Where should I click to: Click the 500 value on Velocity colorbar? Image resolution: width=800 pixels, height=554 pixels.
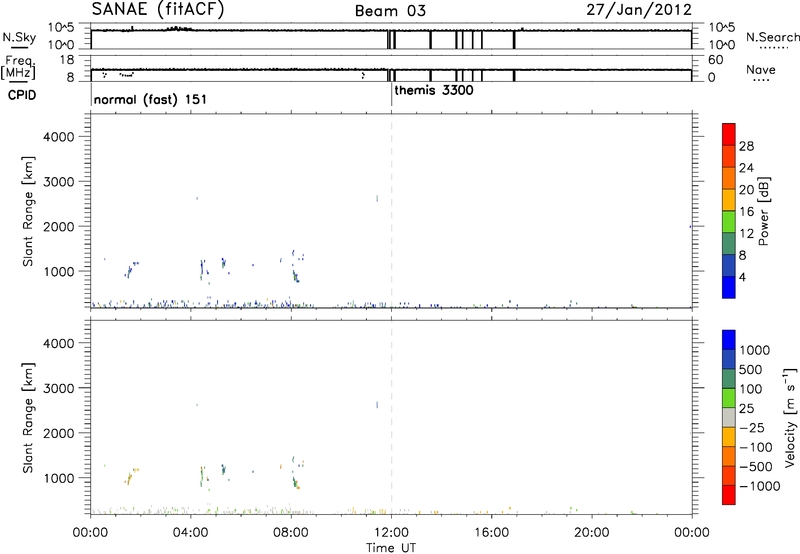tap(753, 369)
